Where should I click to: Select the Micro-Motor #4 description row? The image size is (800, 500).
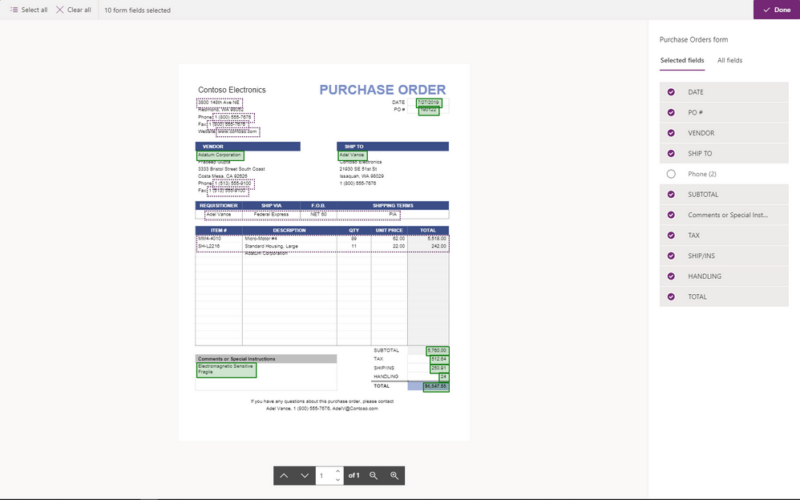tap(261, 238)
